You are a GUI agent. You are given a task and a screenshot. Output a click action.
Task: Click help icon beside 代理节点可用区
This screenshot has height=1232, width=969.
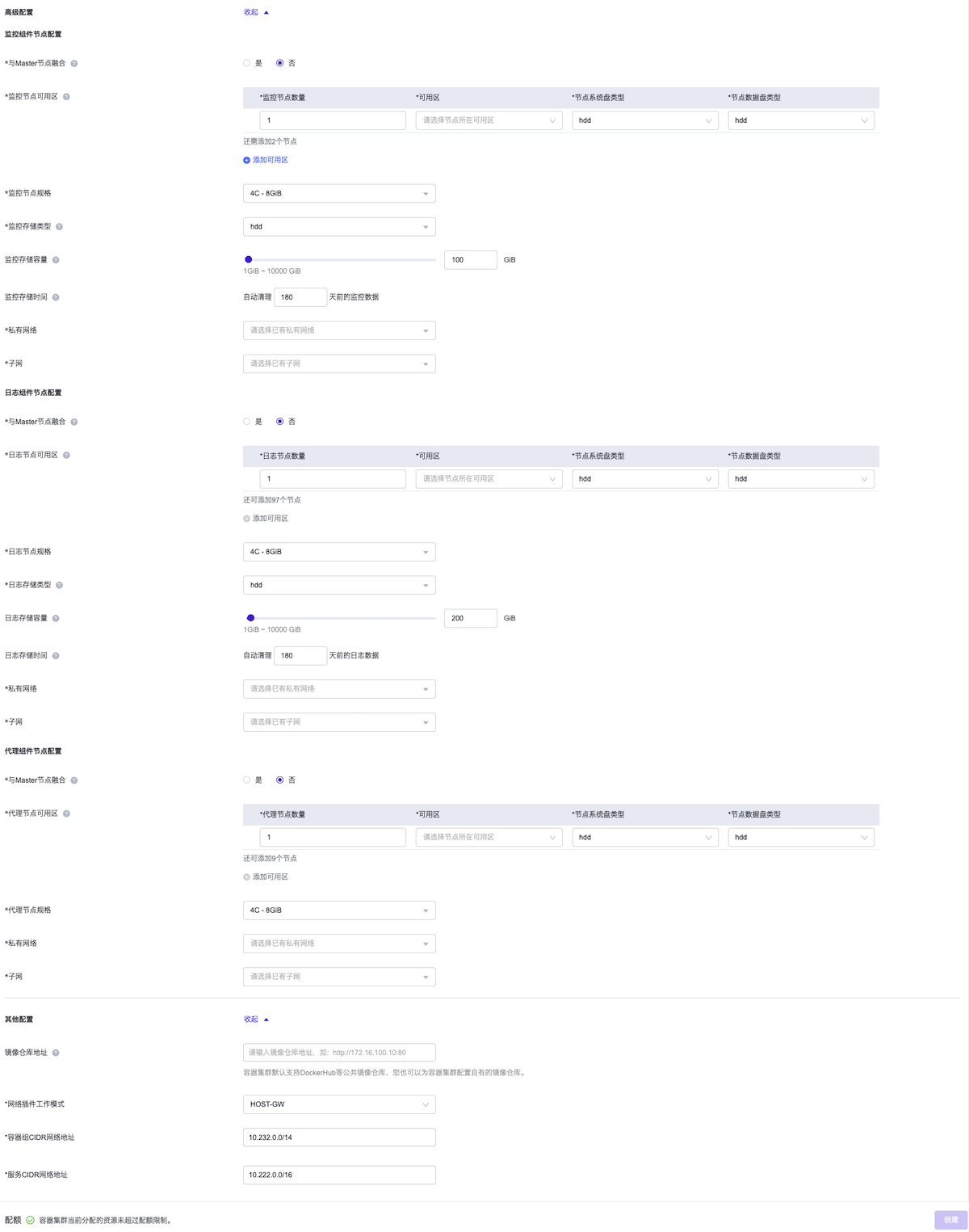[66, 814]
